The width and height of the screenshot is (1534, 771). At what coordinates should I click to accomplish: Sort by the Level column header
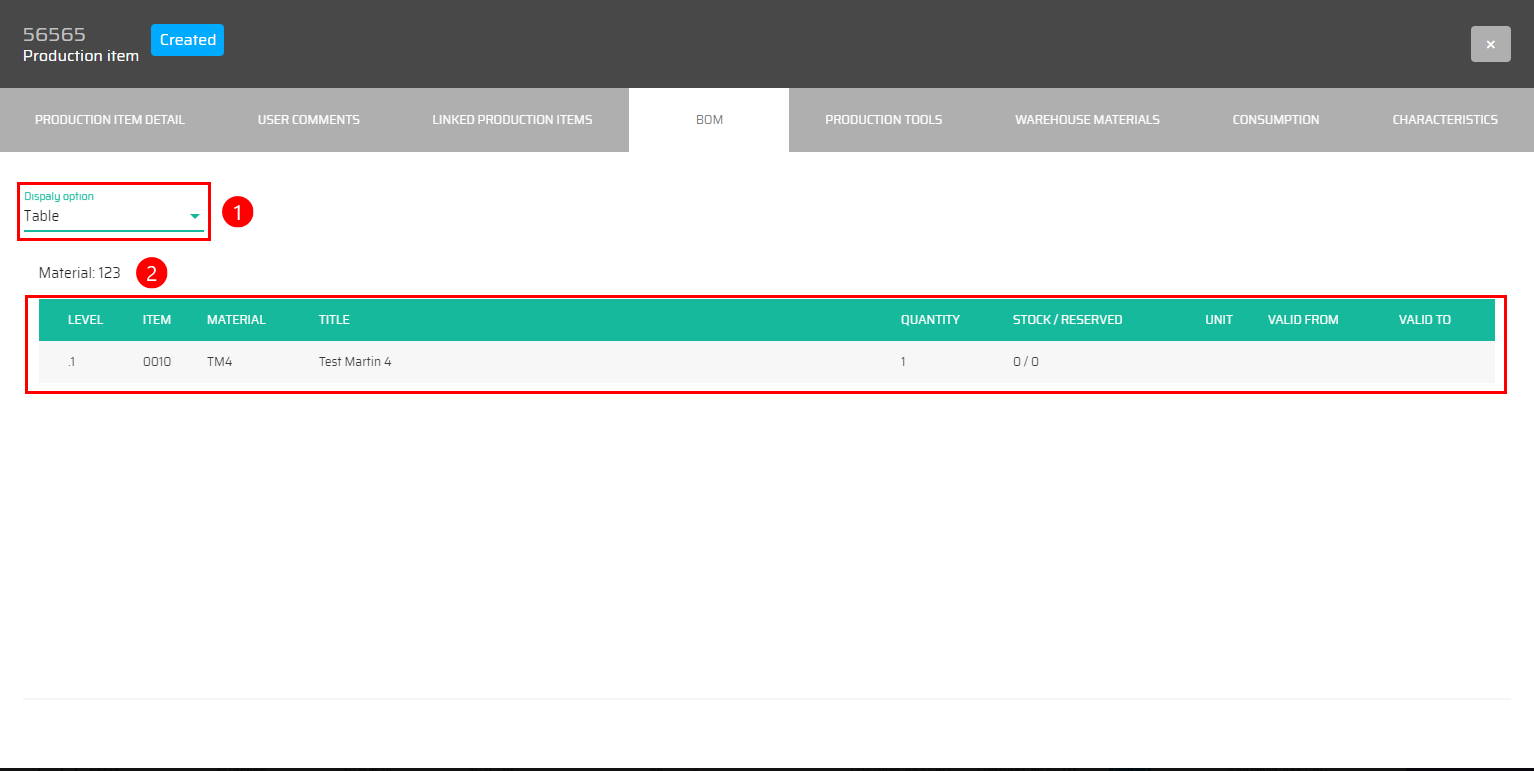click(x=85, y=320)
